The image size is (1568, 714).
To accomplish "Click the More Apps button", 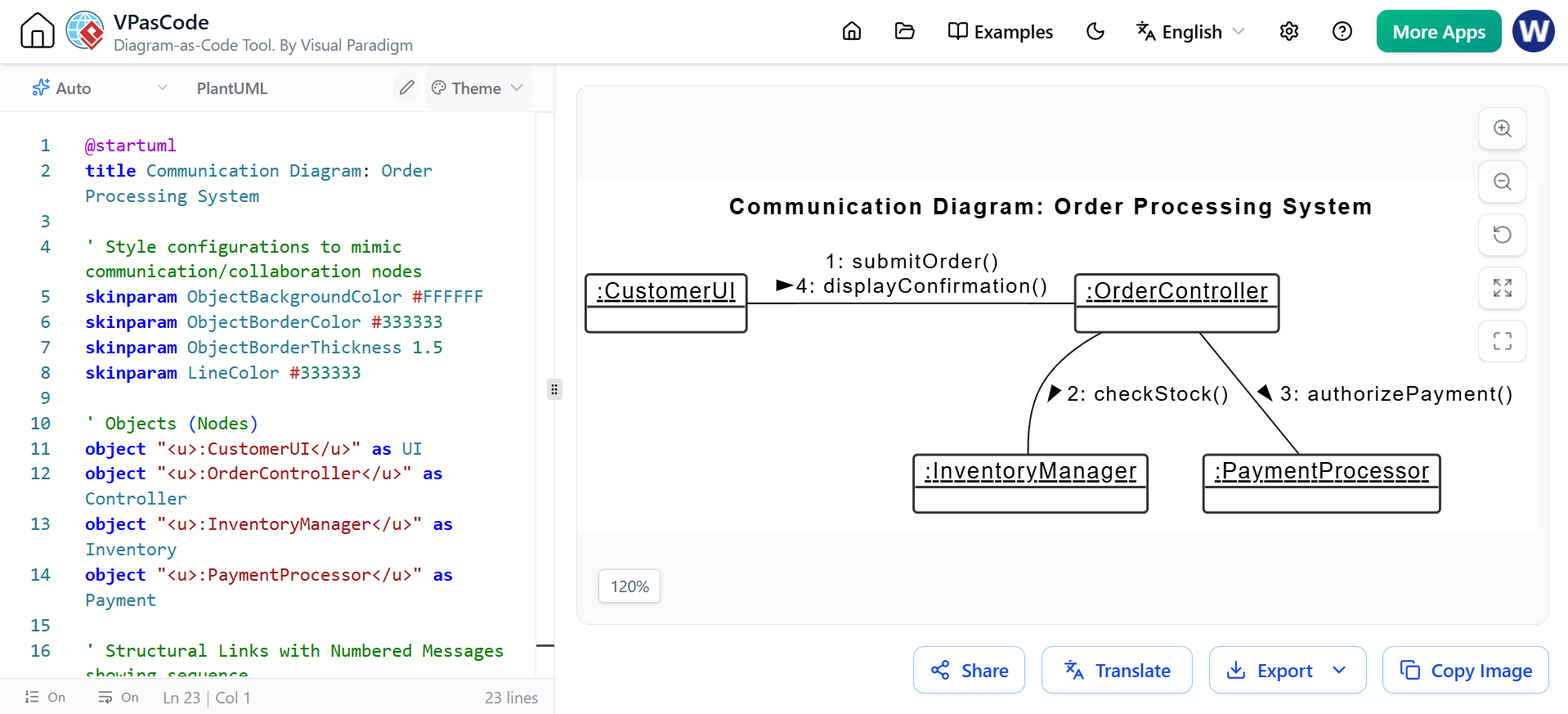I will click(1439, 31).
